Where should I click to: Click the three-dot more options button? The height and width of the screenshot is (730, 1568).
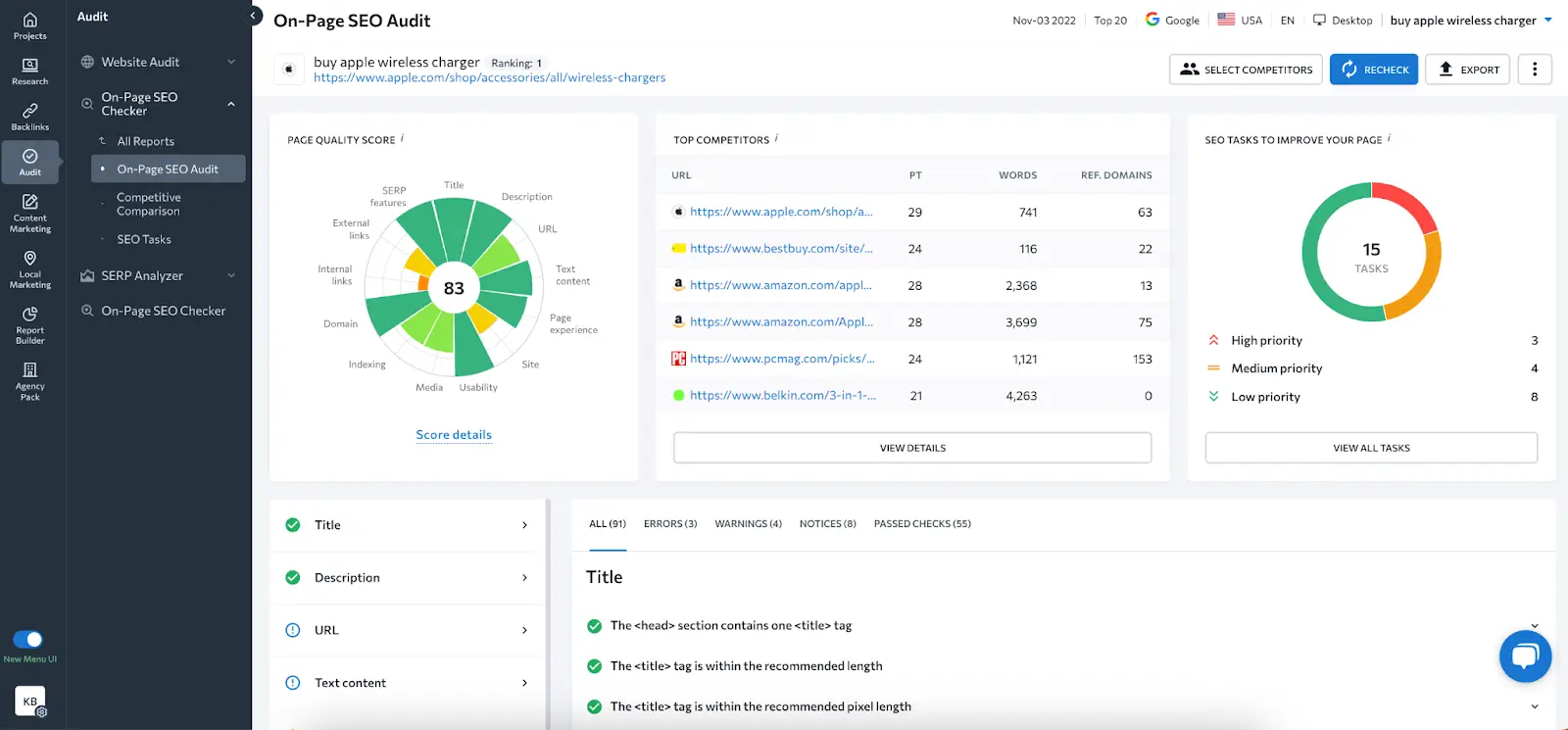[1535, 70]
